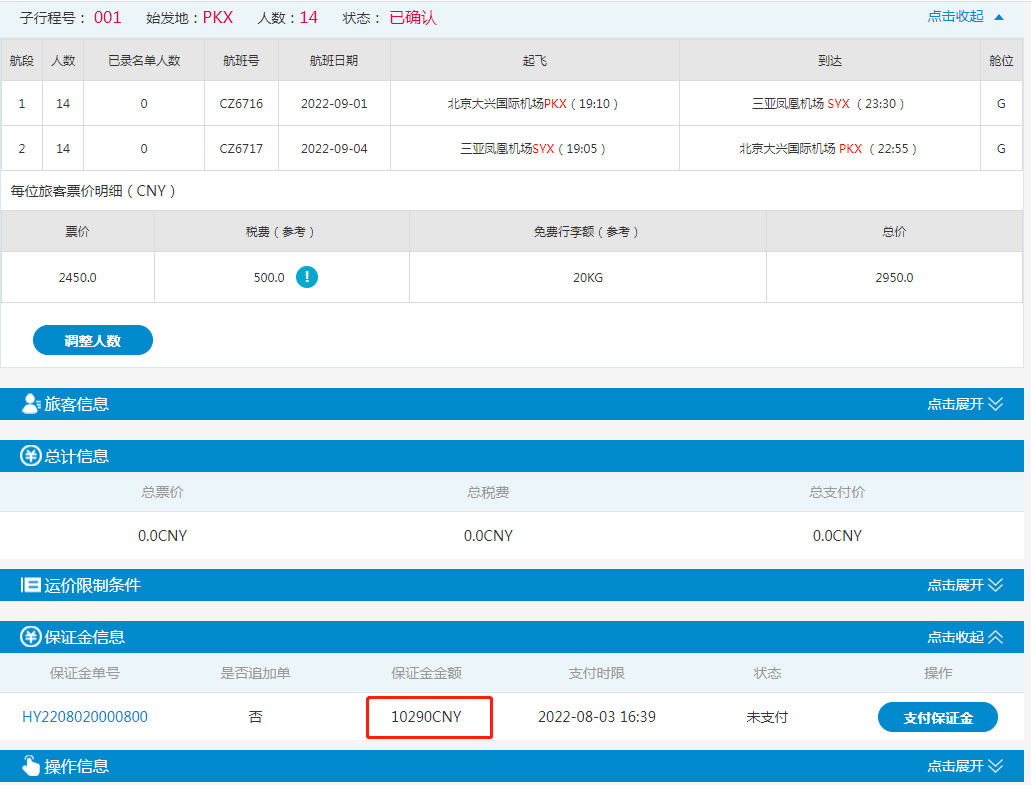
Task: Click the 未支付 deposit status
Action: pyautogui.click(x=767, y=717)
